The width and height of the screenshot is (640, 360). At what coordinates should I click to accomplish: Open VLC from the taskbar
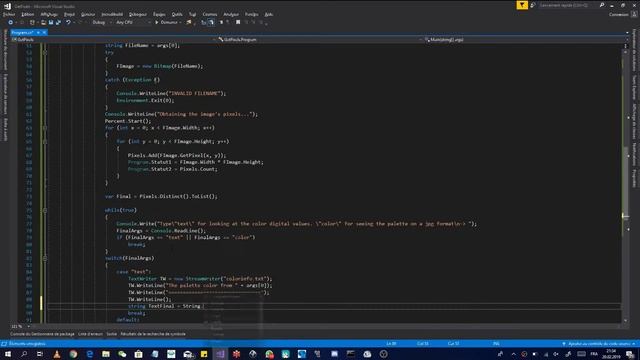[57, 354]
